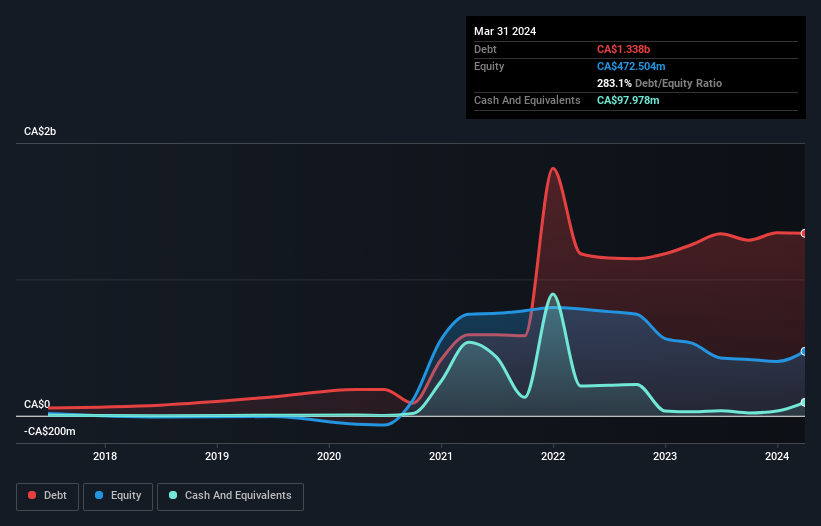
Task: Select the 2022 x-axis label
Action: coord(553,456)
